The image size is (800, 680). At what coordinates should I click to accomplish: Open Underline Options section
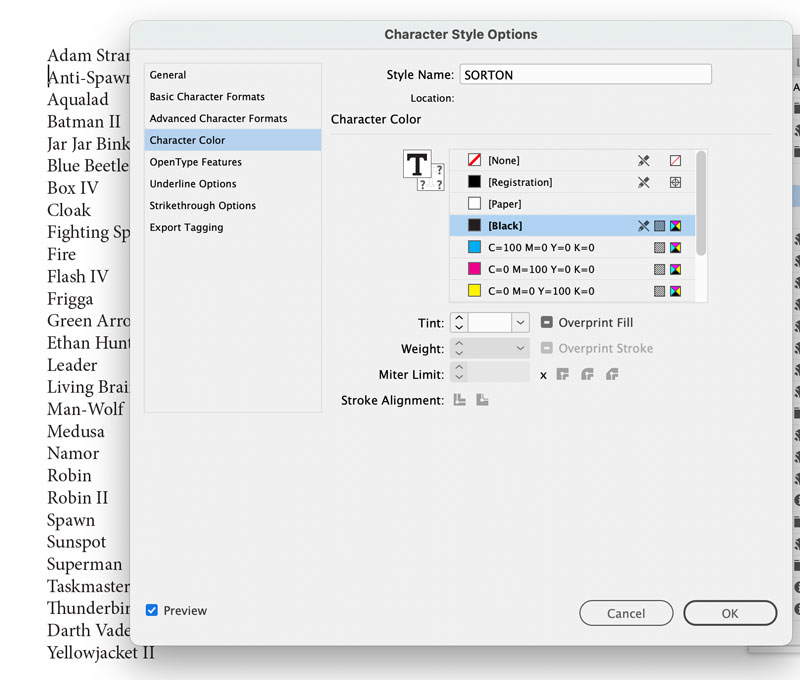pyautogui.click(x=233, y=184)
